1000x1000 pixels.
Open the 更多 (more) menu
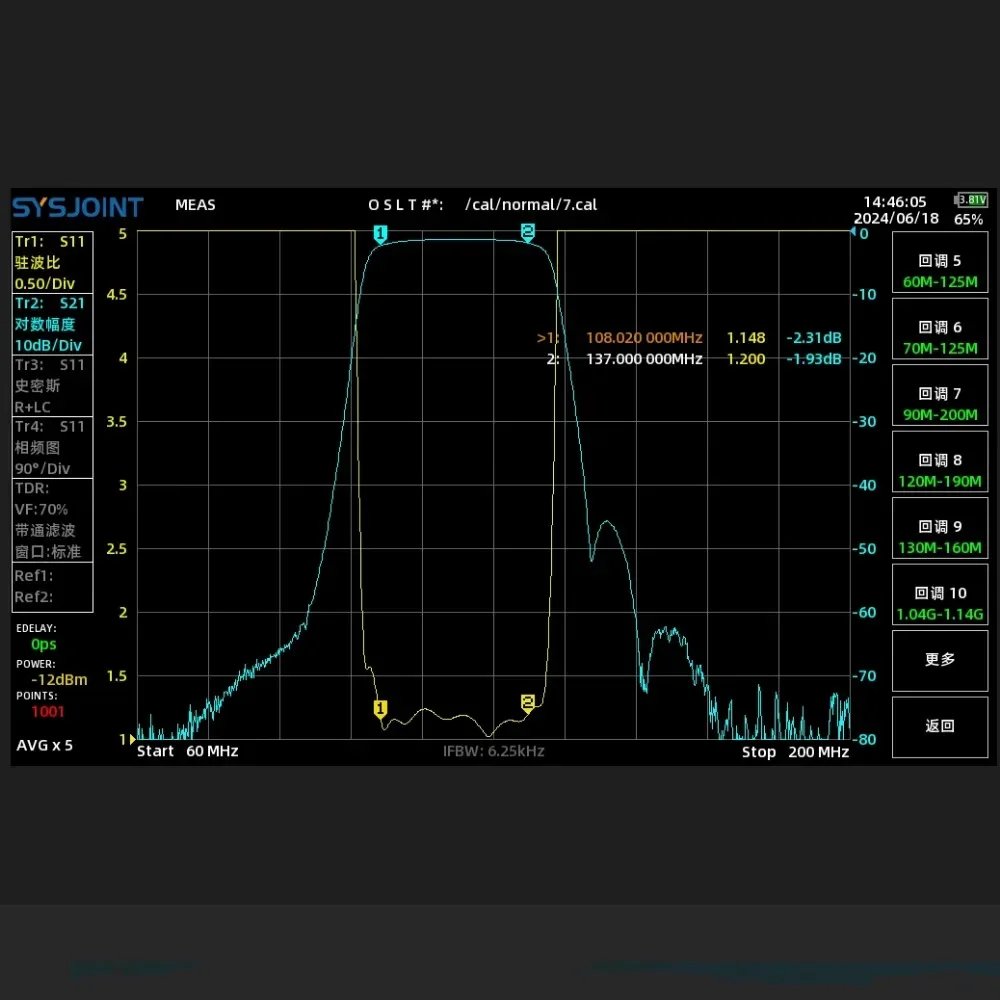[x=939, y=660]
